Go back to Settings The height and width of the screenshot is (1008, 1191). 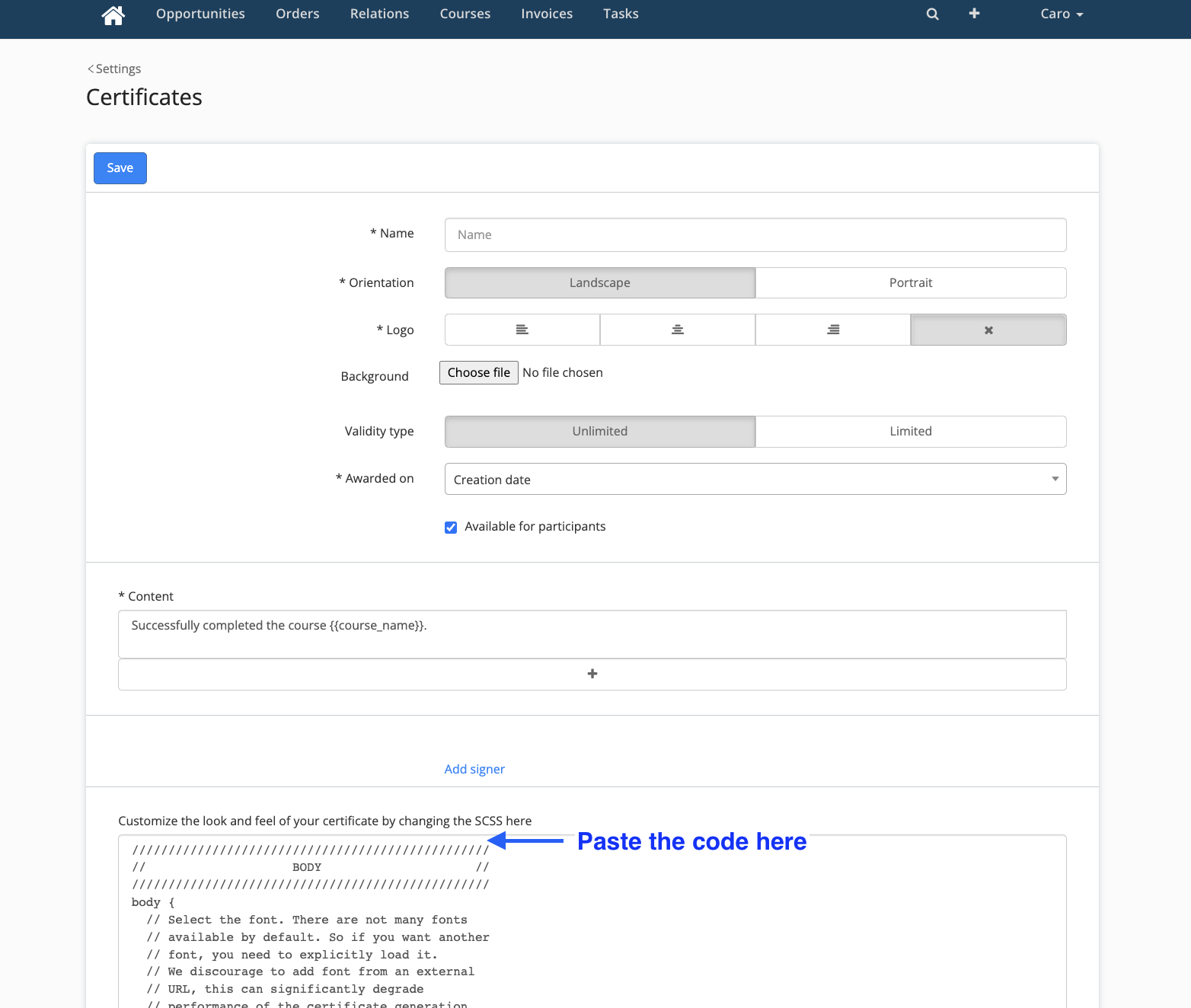(x=114, y=69)
